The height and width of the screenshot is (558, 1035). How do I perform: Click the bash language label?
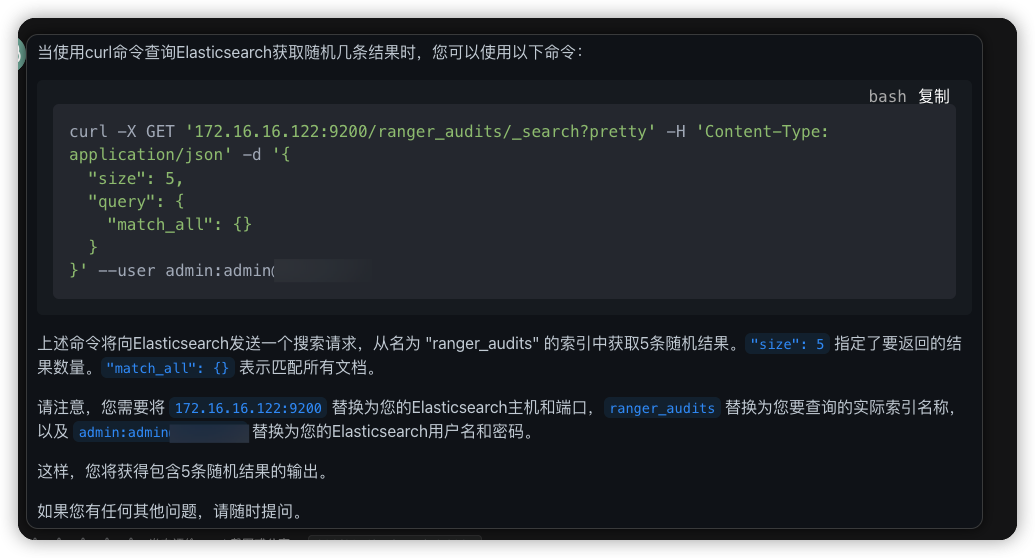(x=887, y=96)
